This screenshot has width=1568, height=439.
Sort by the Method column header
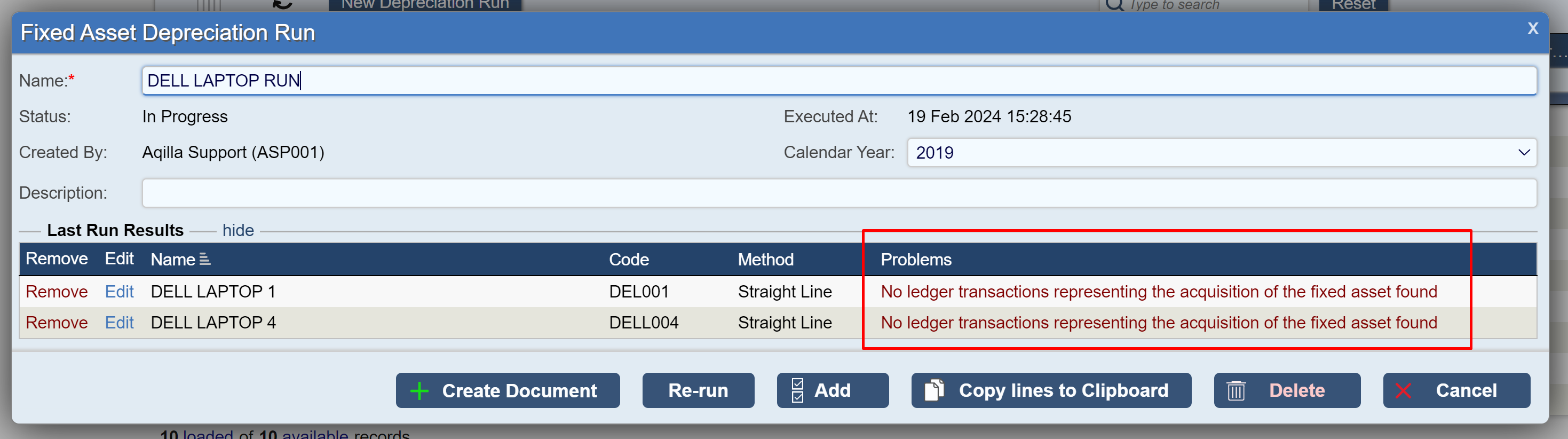tap(765, 260)
